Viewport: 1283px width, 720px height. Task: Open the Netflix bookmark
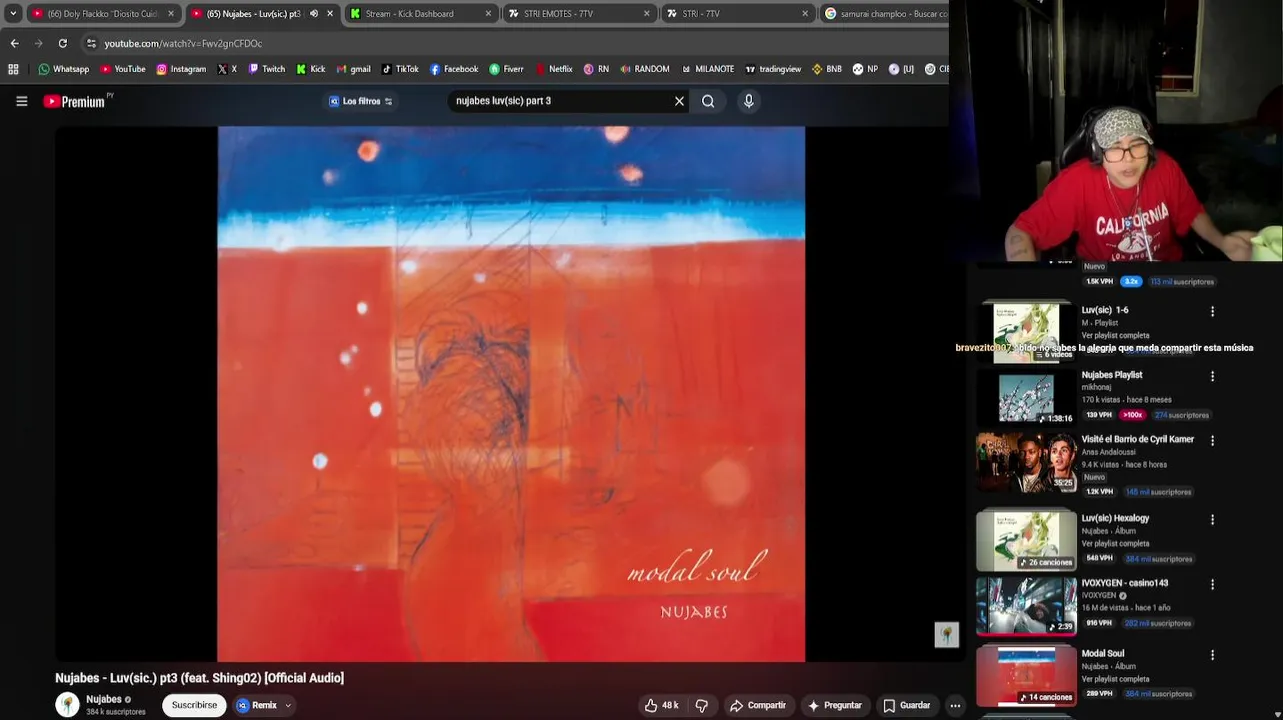pos(554,69)
